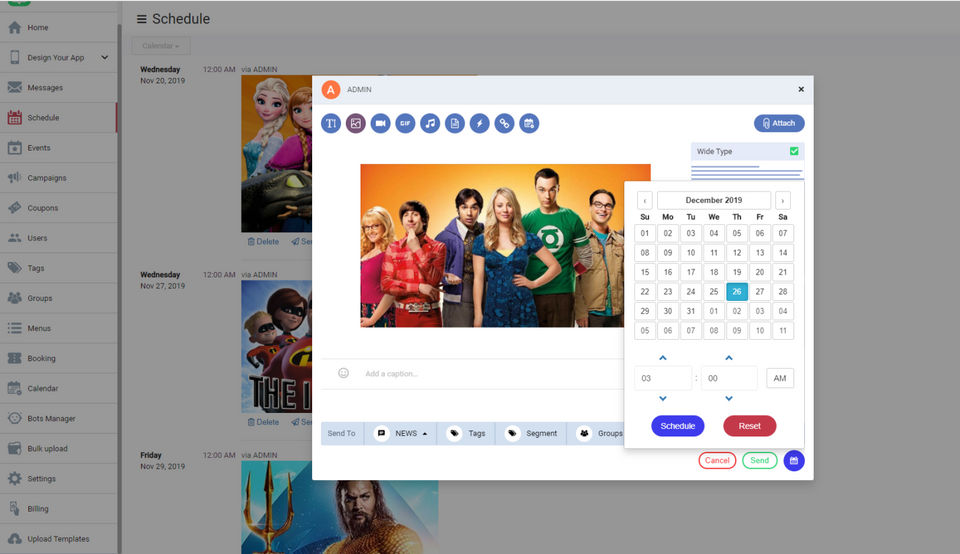Close the message dialog

click(801, 89)
